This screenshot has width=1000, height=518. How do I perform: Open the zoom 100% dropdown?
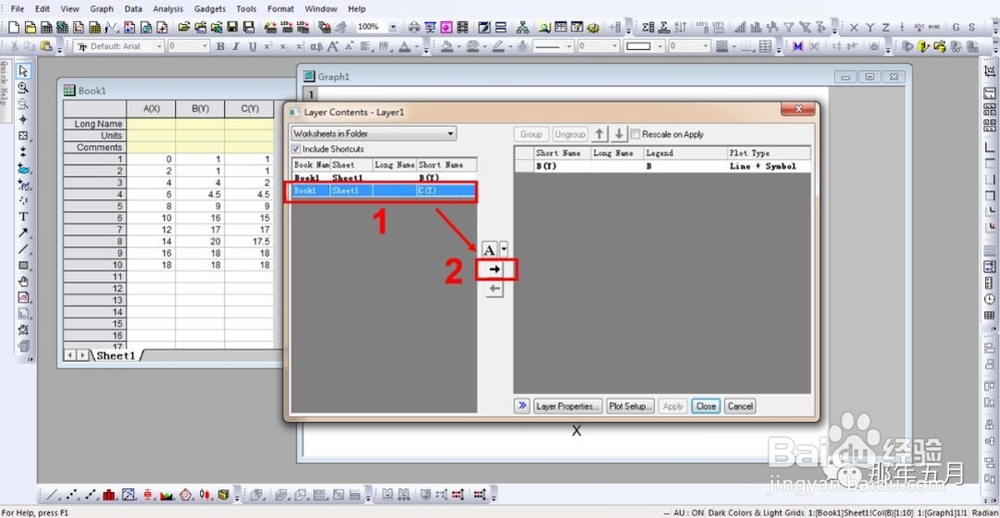coord(393,27)
